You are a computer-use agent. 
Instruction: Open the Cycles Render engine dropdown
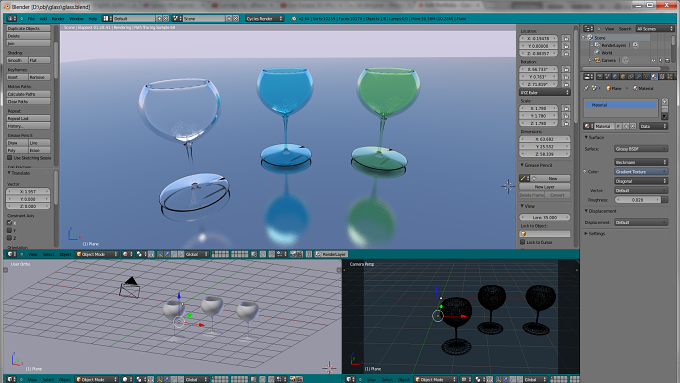265,19
